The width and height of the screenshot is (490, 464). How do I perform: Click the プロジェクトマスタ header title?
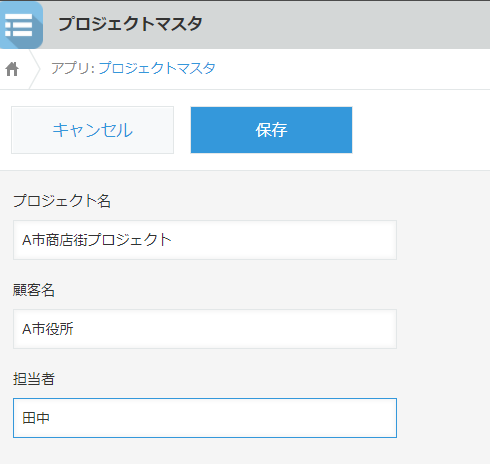pos(130,24)
